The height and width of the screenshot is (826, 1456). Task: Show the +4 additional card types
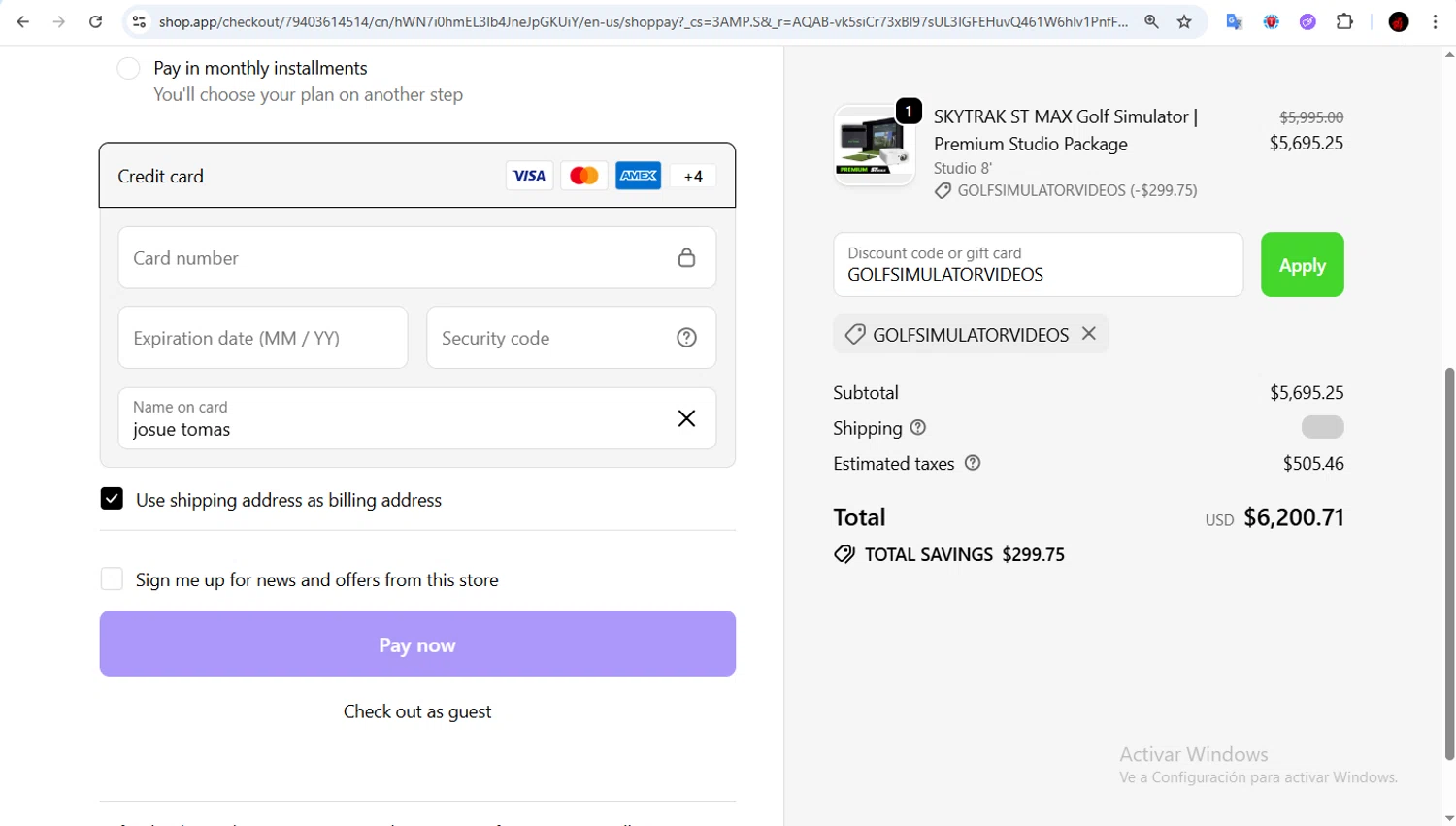(x=693, y=176)
